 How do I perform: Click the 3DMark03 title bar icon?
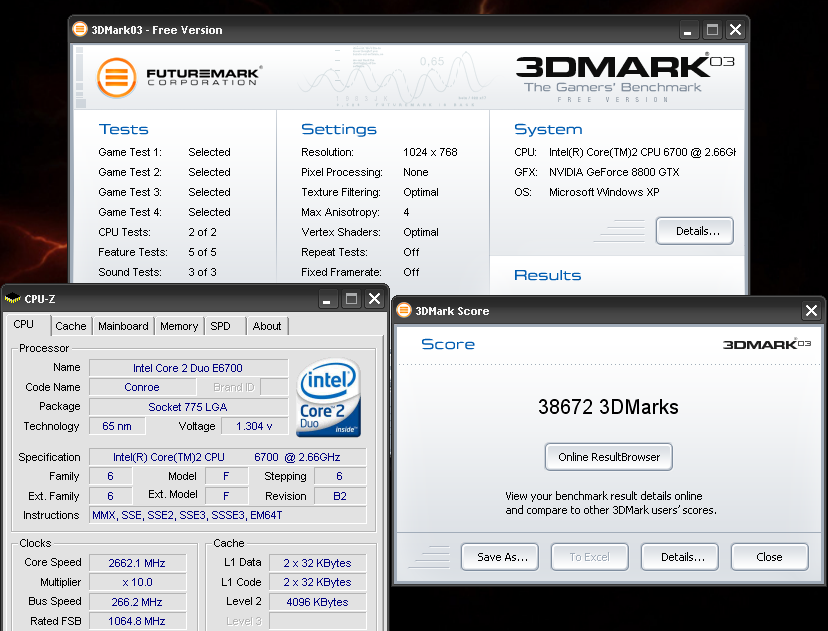pos(80,29)
